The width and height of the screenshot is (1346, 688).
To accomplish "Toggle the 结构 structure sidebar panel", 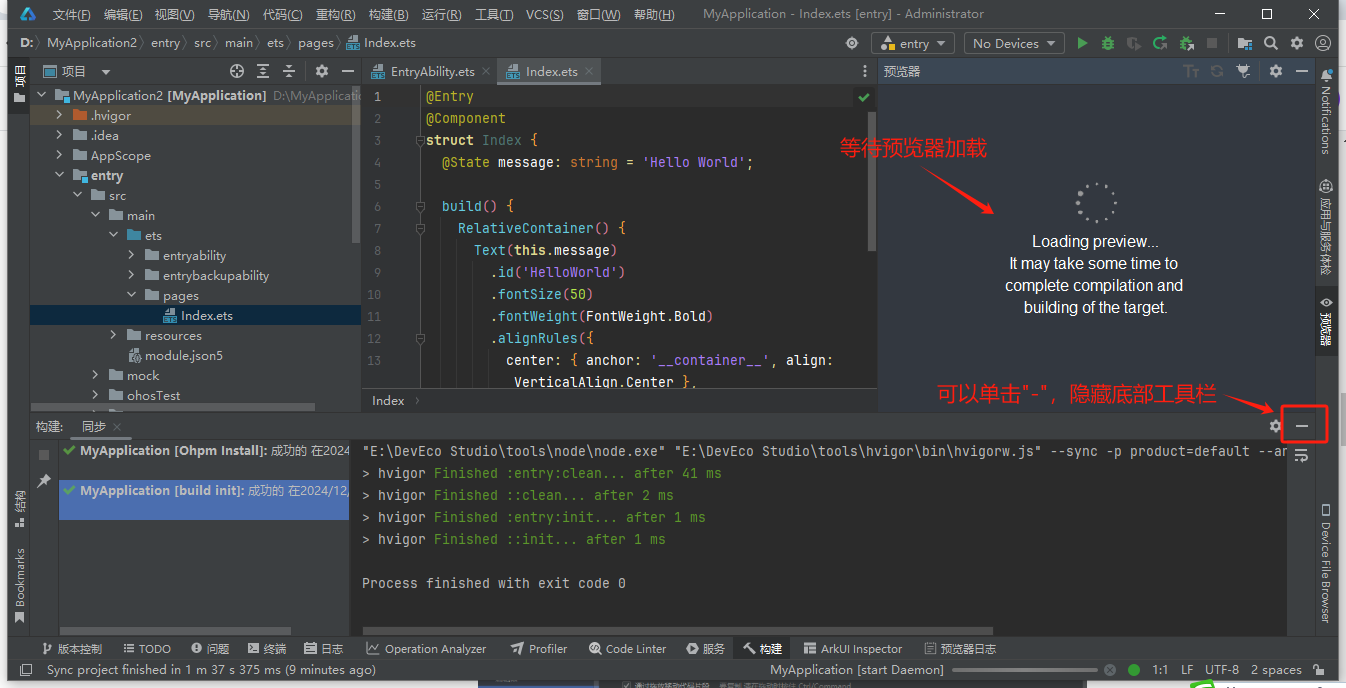I will click(19, 509).
